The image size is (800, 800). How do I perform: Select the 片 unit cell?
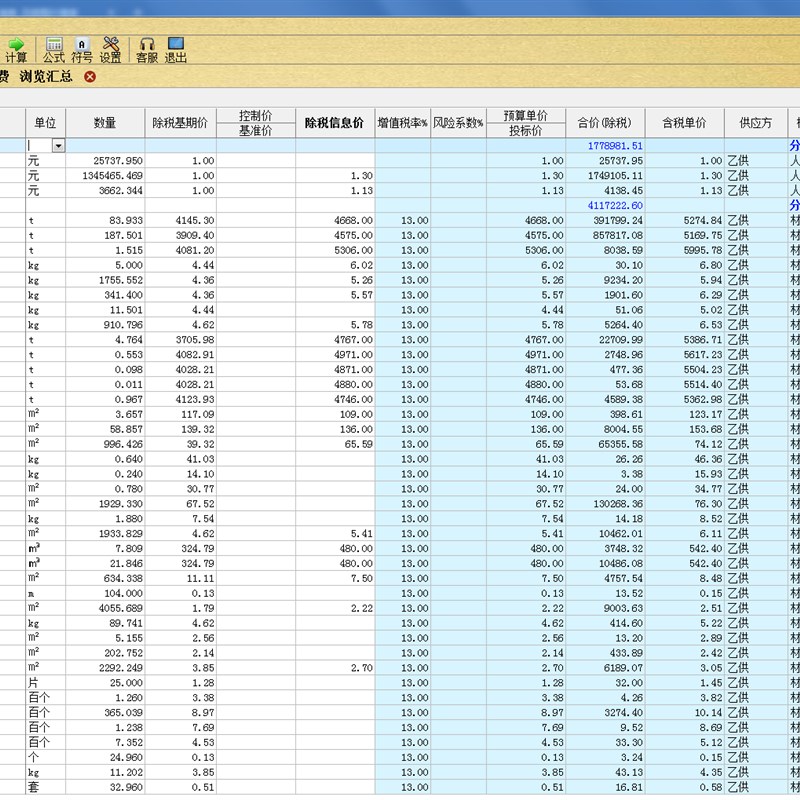[45, 683]
